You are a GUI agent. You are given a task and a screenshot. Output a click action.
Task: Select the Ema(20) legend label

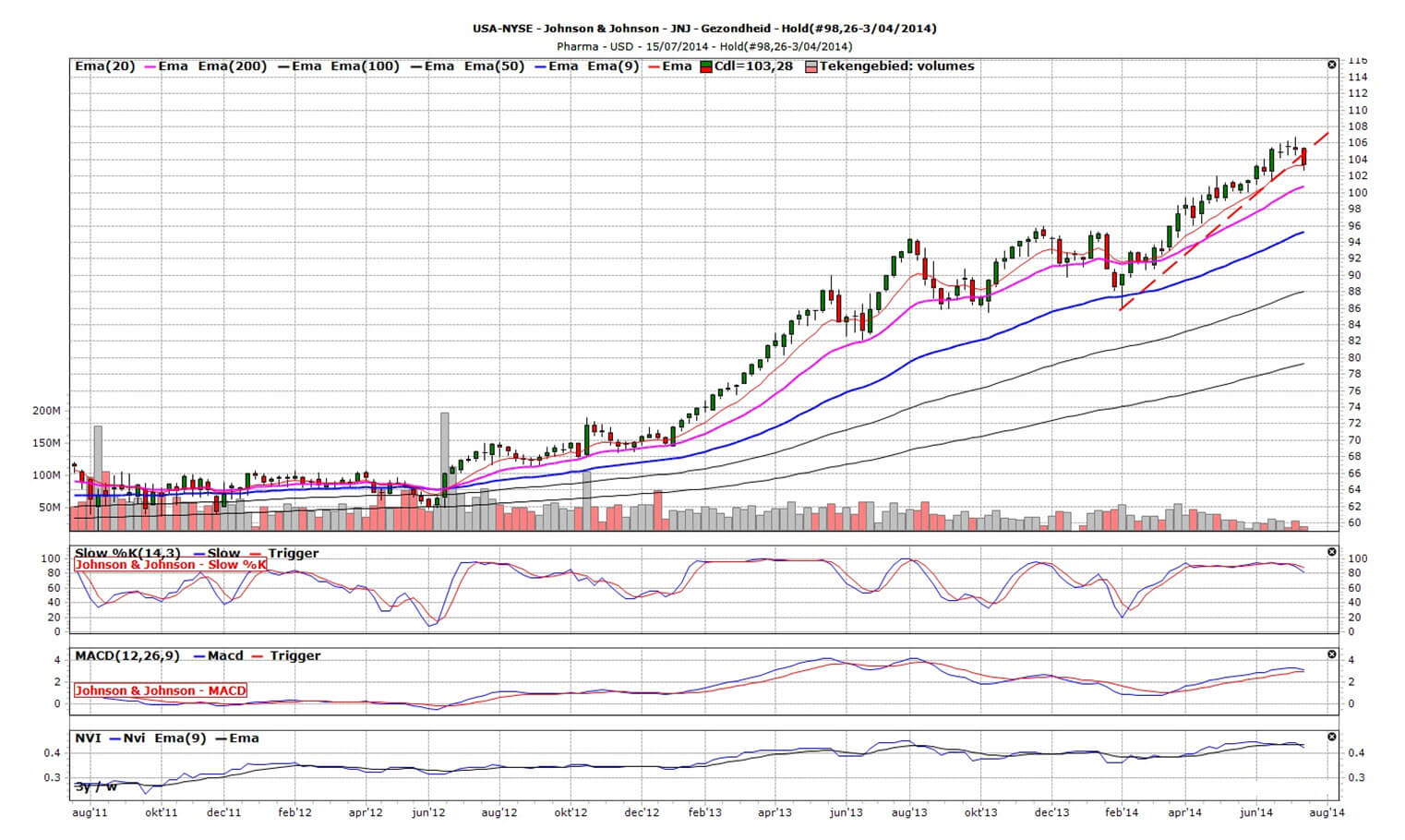coord(105,66)
